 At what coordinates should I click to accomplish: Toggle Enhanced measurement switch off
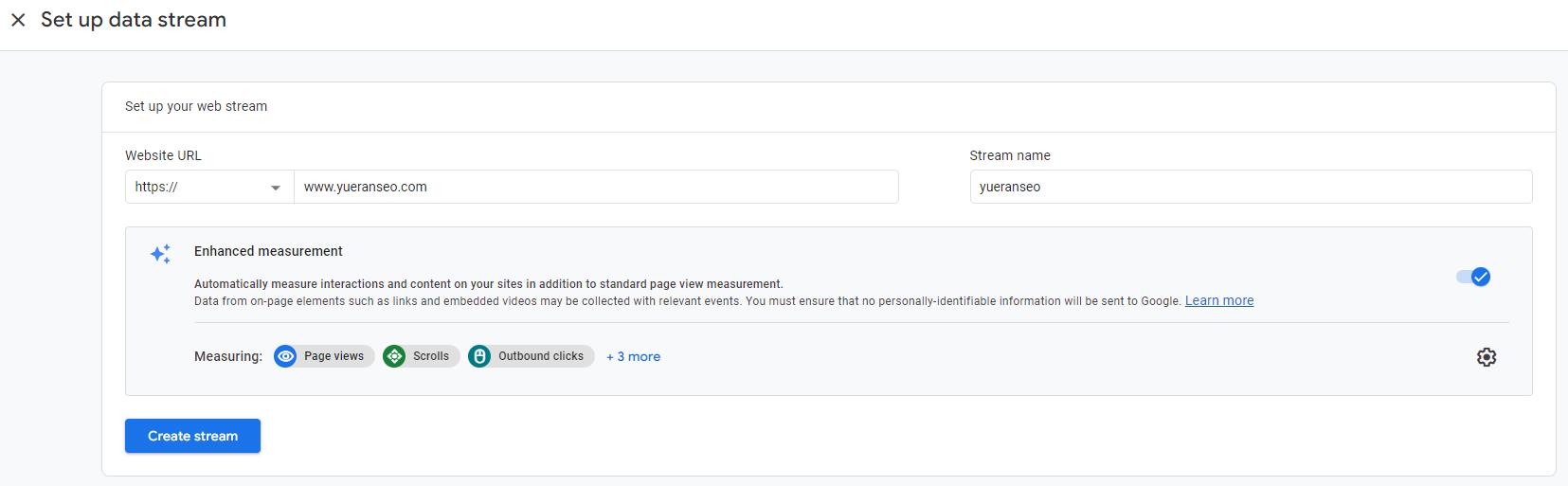tap(1473, 277)
